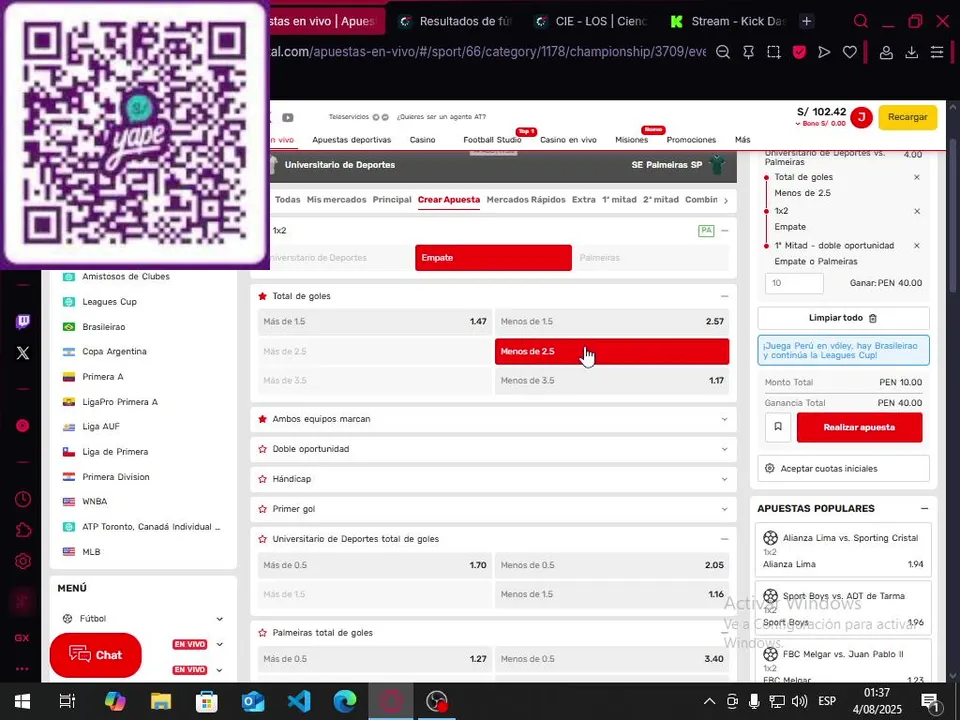Open extensions cube icon in sidebar
The image size is (960, 720).
23,530
